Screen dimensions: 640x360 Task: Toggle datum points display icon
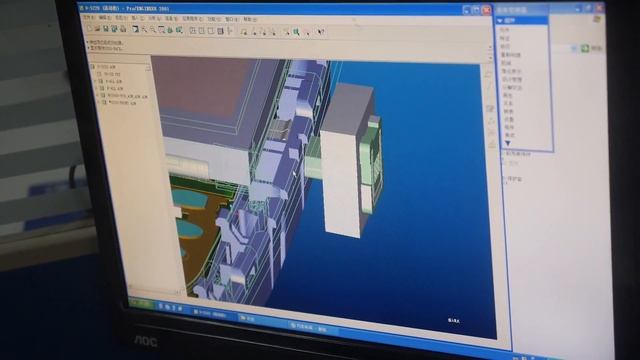[264, 32]
